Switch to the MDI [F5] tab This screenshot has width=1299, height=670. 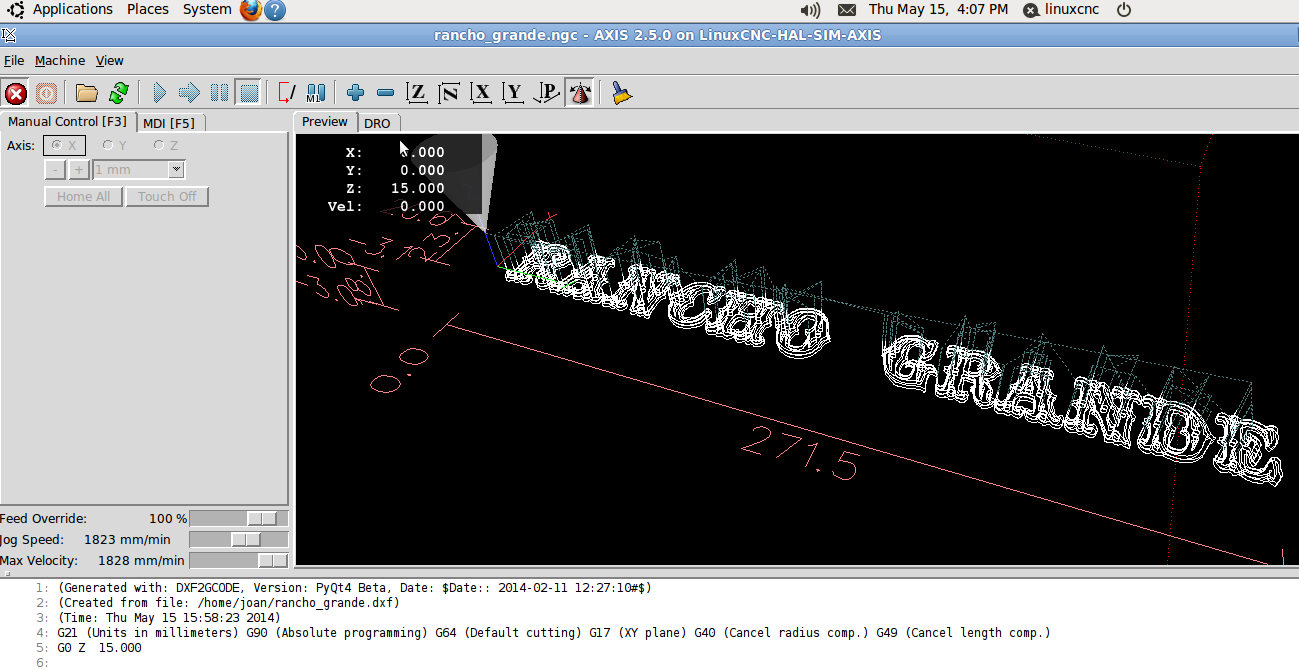[x=168, y=123]
